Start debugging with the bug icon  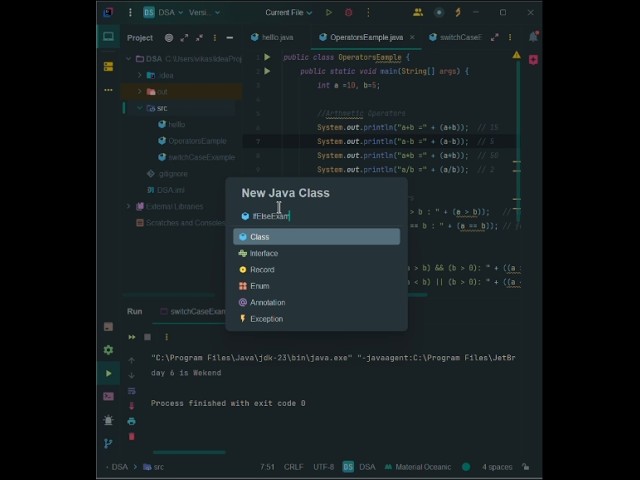coord(349,13)
